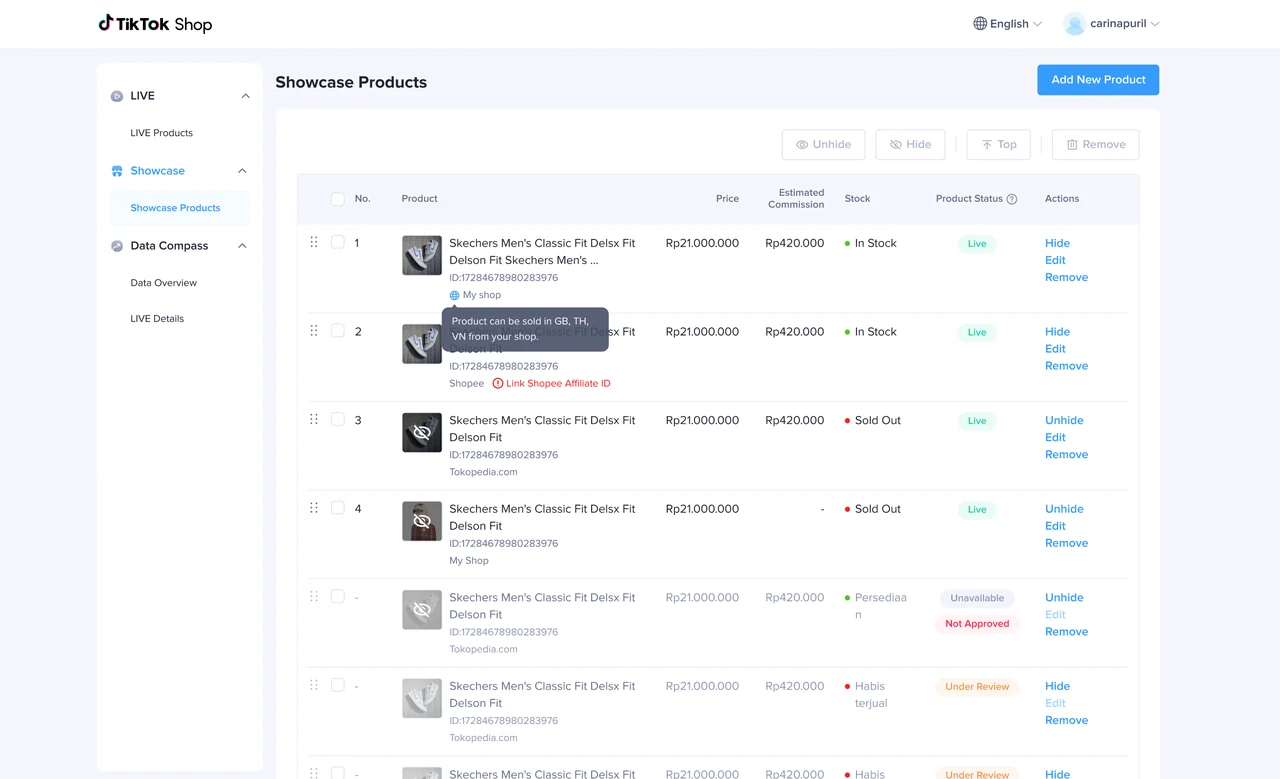Click the Product Status help icon
1280x779 pixels.
click(x=1012, y=199)
